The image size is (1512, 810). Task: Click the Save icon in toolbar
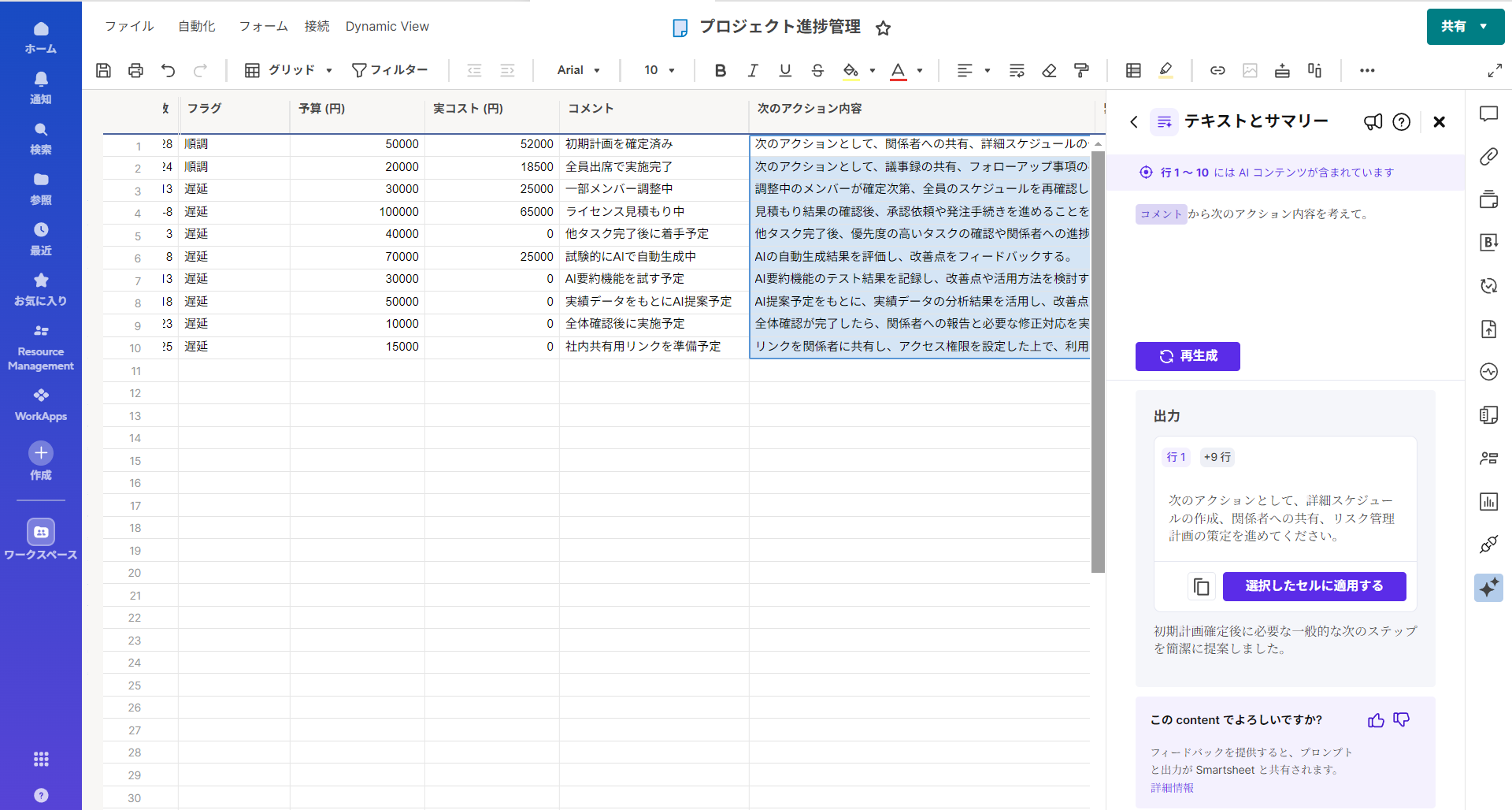tap(103, 70)
